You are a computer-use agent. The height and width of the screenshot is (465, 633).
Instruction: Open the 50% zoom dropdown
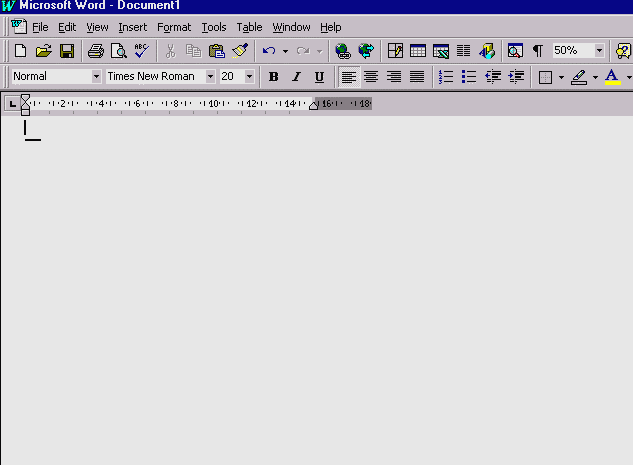pos(599,50)
